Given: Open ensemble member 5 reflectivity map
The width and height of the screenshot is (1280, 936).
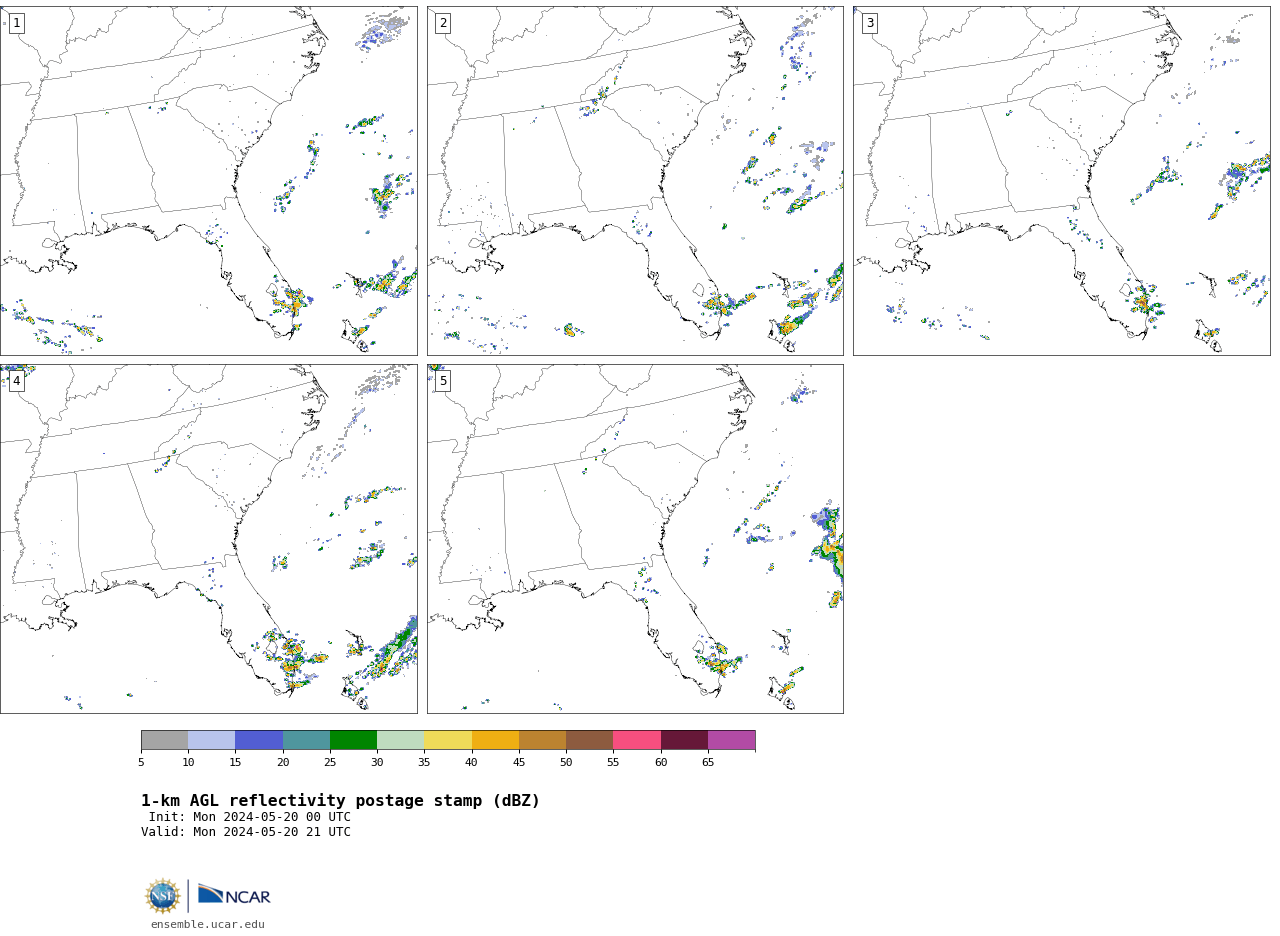Looking at the screenshot, I should (x=635, y=539).
